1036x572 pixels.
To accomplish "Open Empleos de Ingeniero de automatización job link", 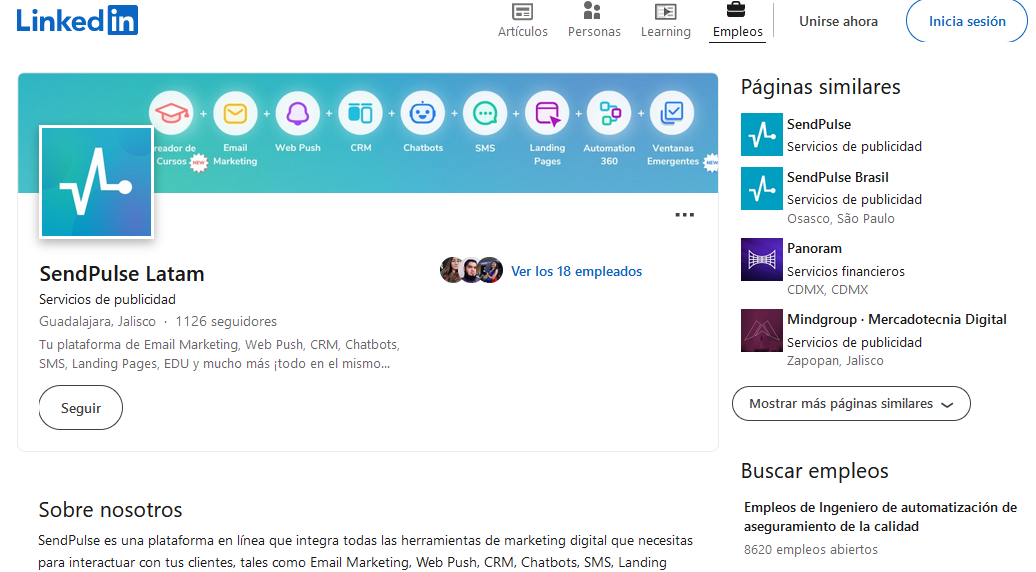I will pos(880,517).
